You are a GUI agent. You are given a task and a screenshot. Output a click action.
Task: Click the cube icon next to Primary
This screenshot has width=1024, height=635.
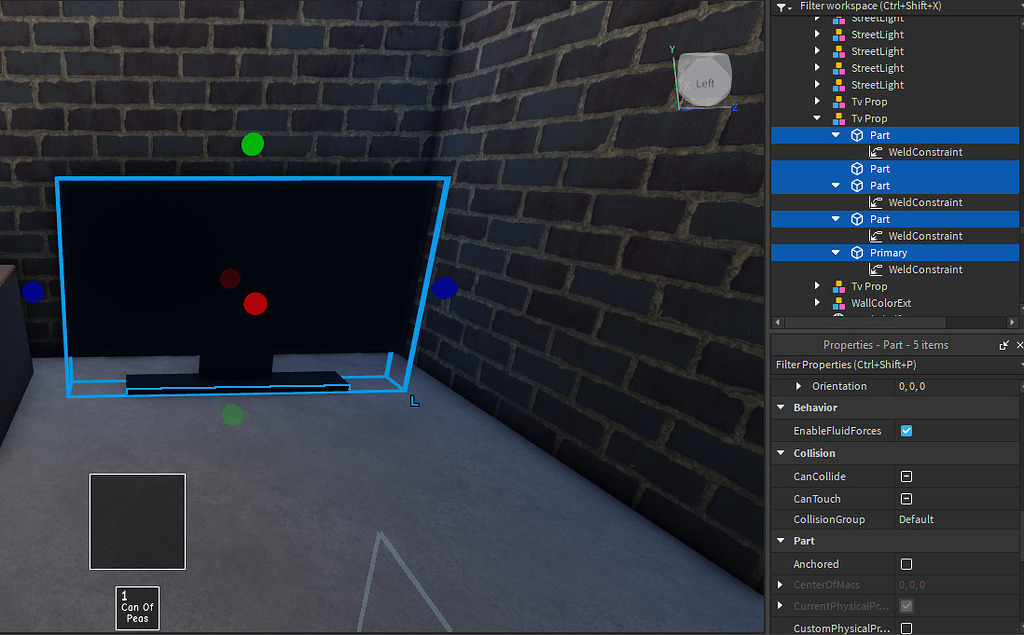point(856,253)
